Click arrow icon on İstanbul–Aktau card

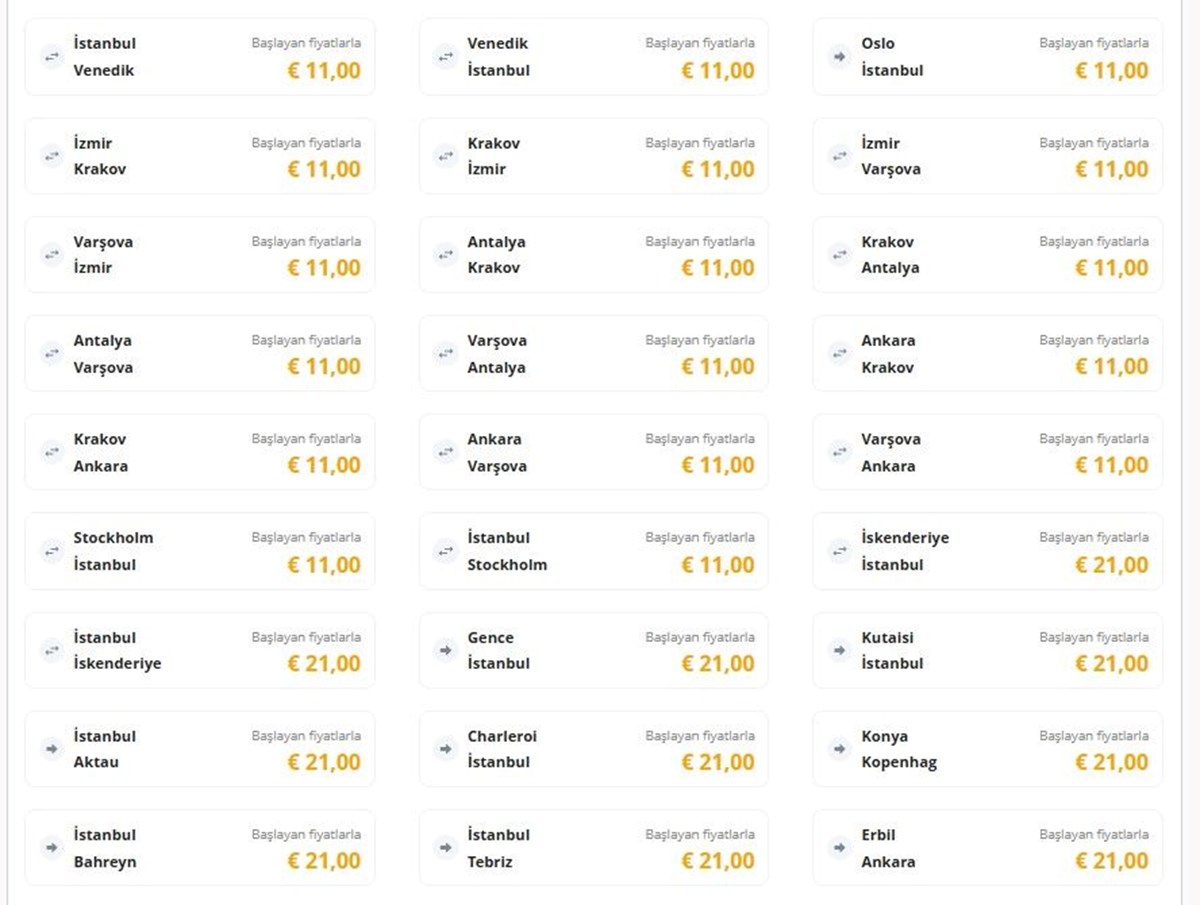click(x=52, y=749)
